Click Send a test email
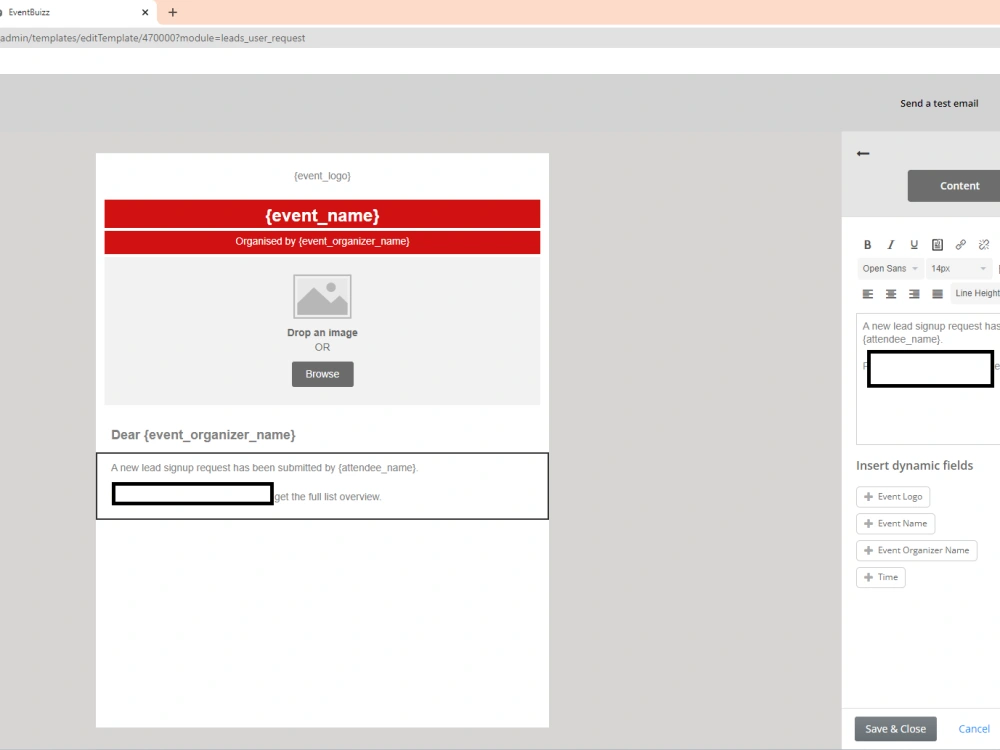This screenshot has height=750, width=1000. (x=939, y=103)
